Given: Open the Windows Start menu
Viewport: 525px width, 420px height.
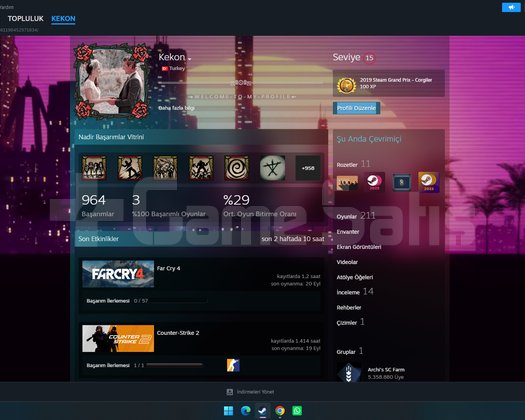Looking at the screenshot, I should [x=228, y=411].
